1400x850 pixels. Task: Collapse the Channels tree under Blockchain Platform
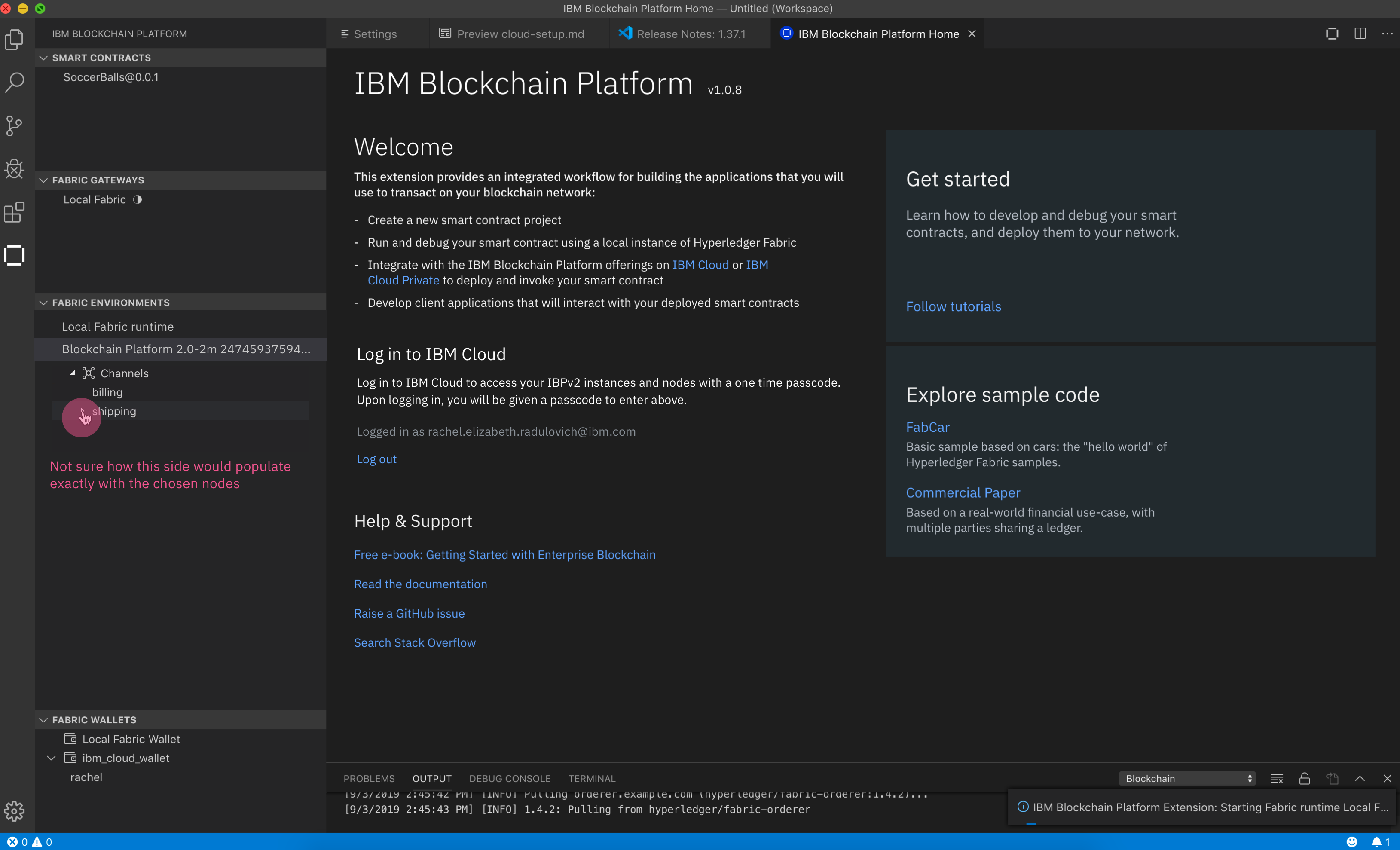(x=72, y=373)
